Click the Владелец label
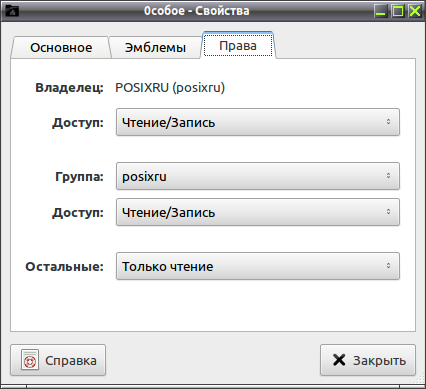Image resolution: width=426 pixels, height=389 pixels. tap(69, 88)
